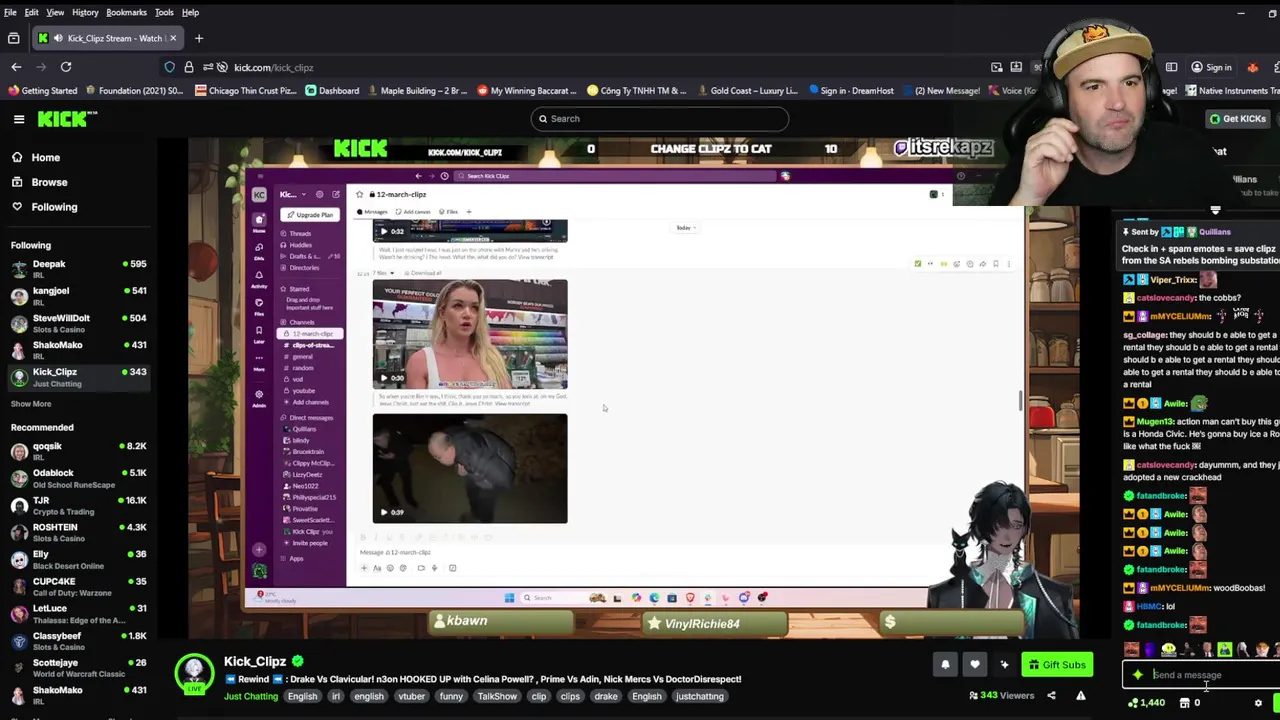The height and width of the screenshot is (720, 1280).
Task: Click the Just Chatting category link
Action: (x=251, y=696)
